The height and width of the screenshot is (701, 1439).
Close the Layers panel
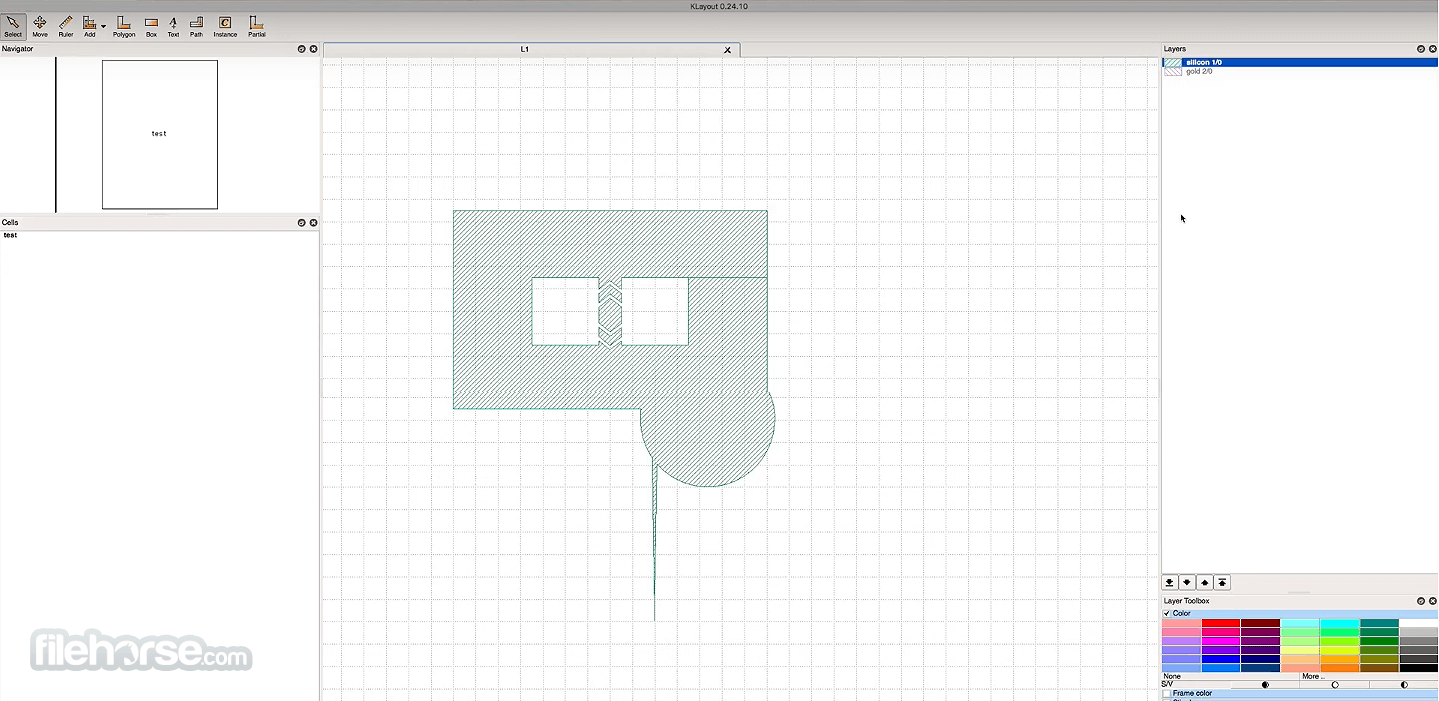point(1433,49)
